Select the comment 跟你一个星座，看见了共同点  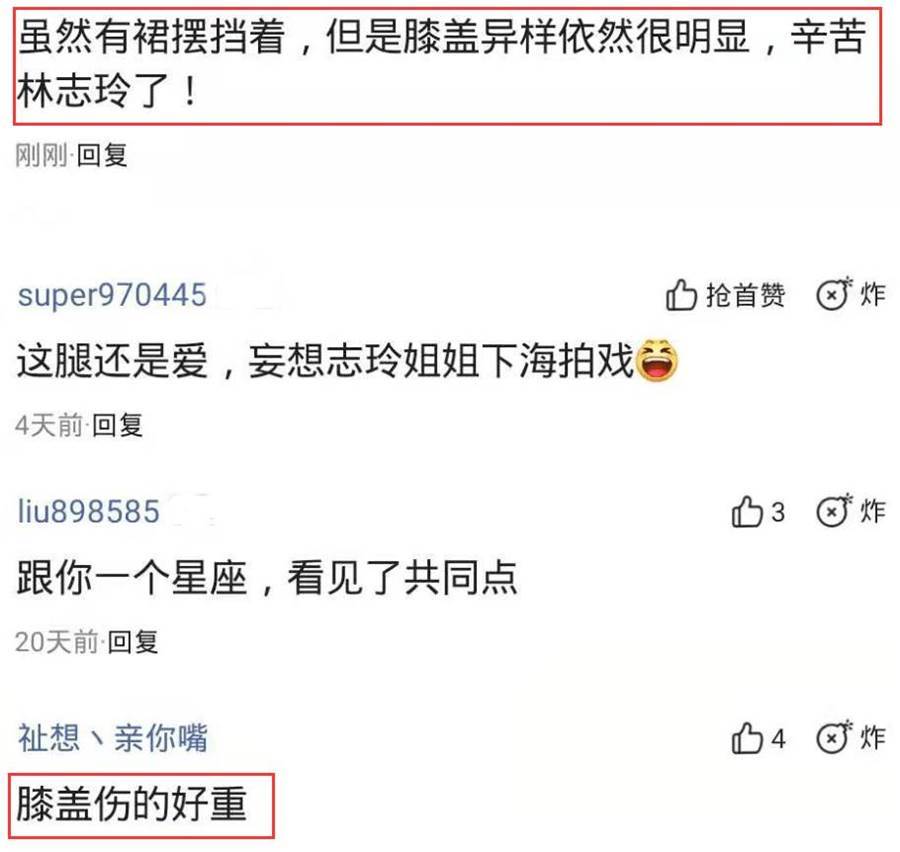267,578
